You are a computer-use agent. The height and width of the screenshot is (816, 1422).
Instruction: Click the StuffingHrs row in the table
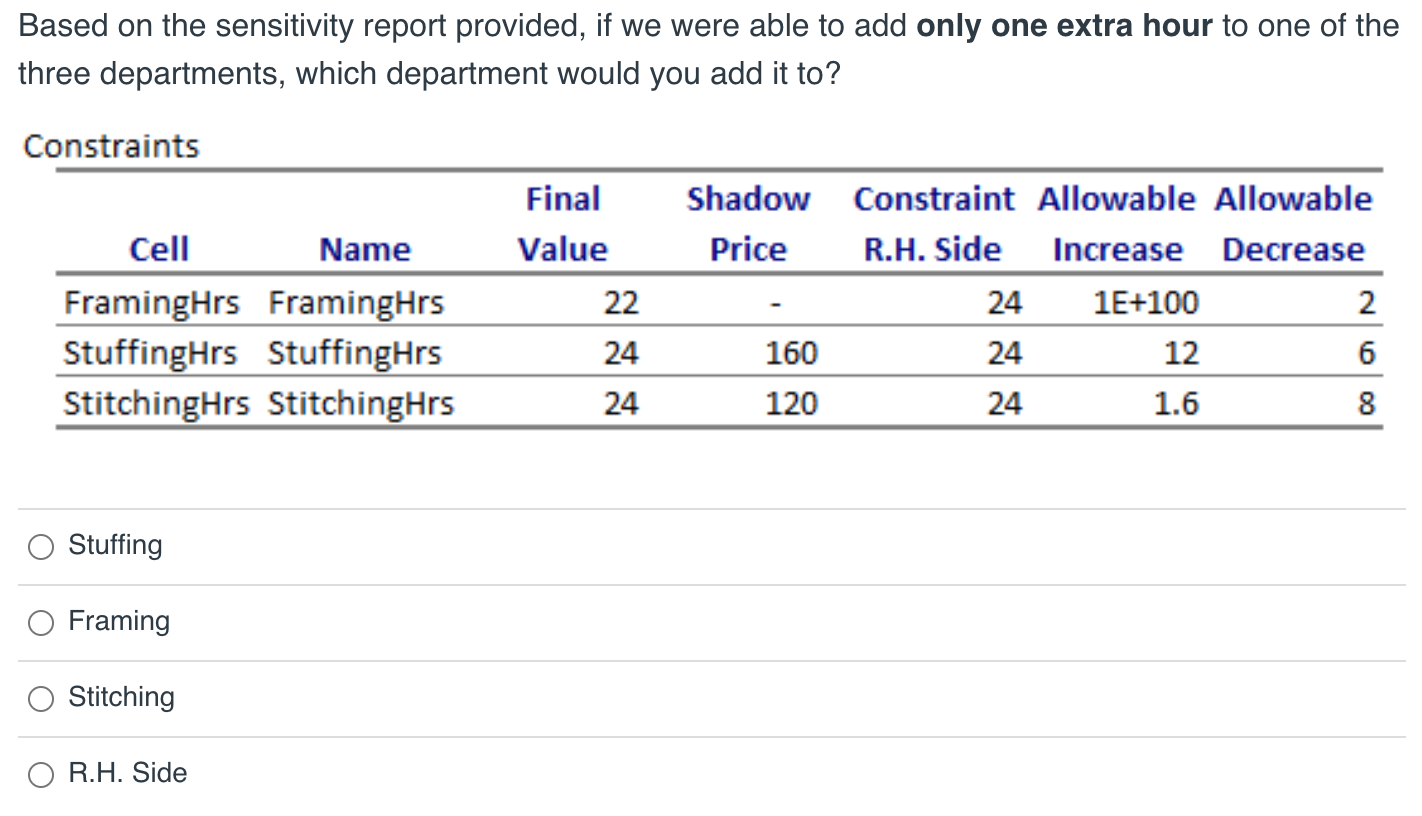click(150, 353)
